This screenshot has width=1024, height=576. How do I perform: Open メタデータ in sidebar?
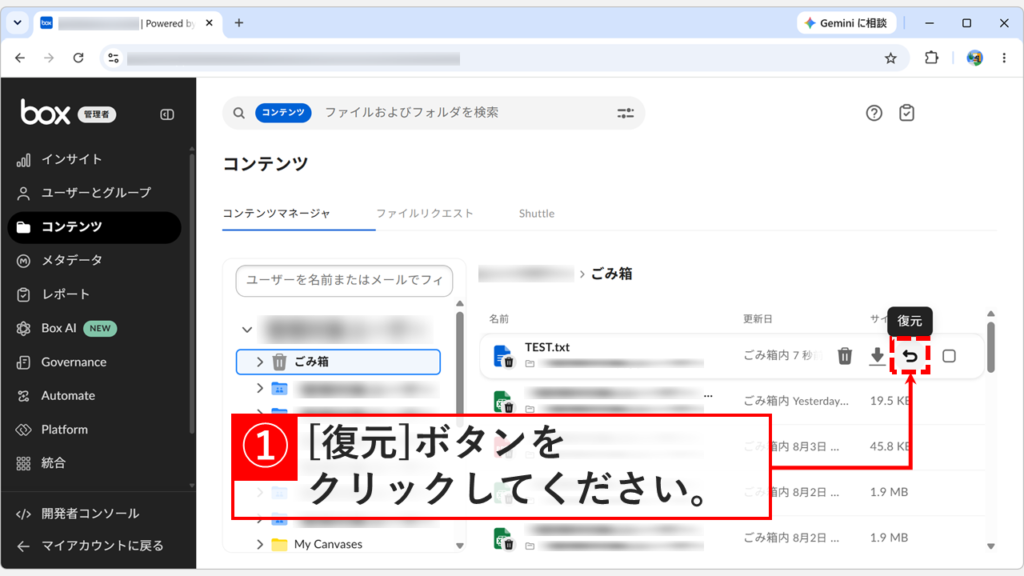click(x=94, y=261)
